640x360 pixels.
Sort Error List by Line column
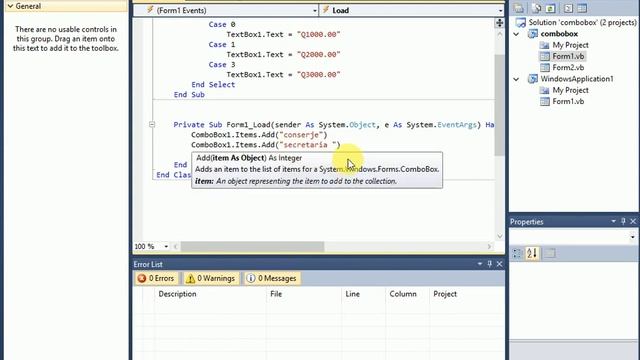[x=352, y=294]
